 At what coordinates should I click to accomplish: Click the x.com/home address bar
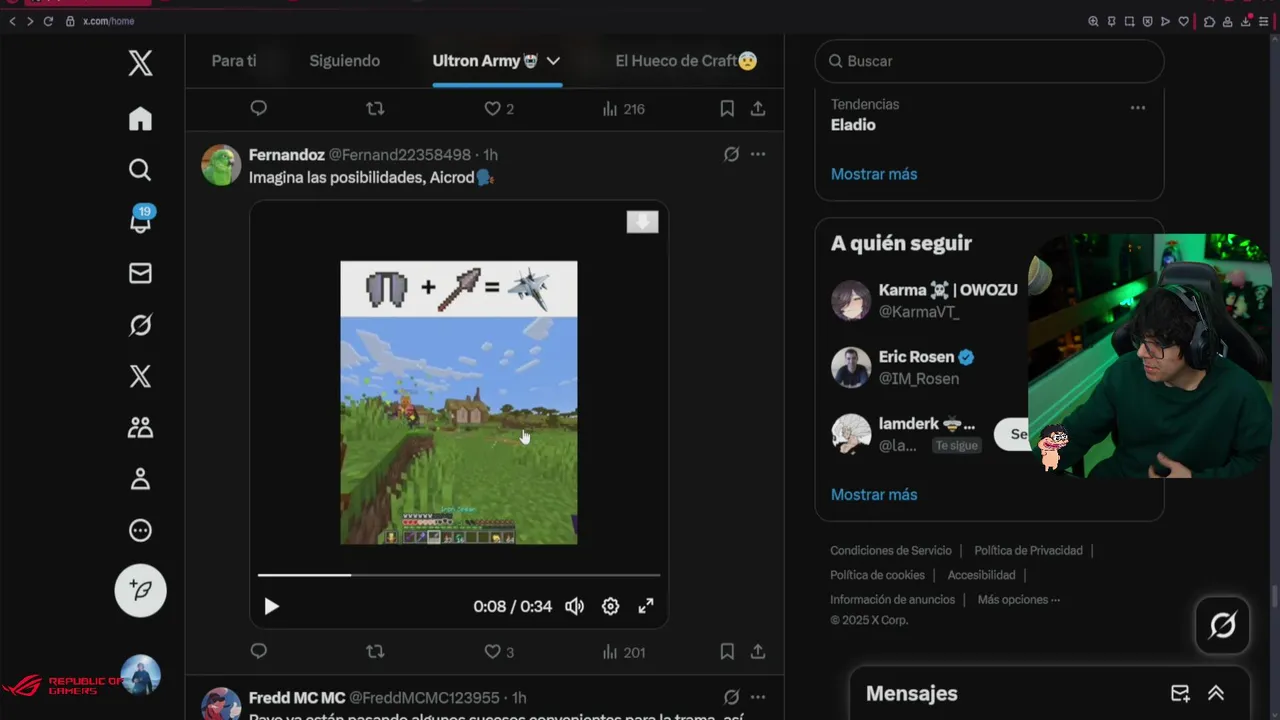(x=108, y=21)
